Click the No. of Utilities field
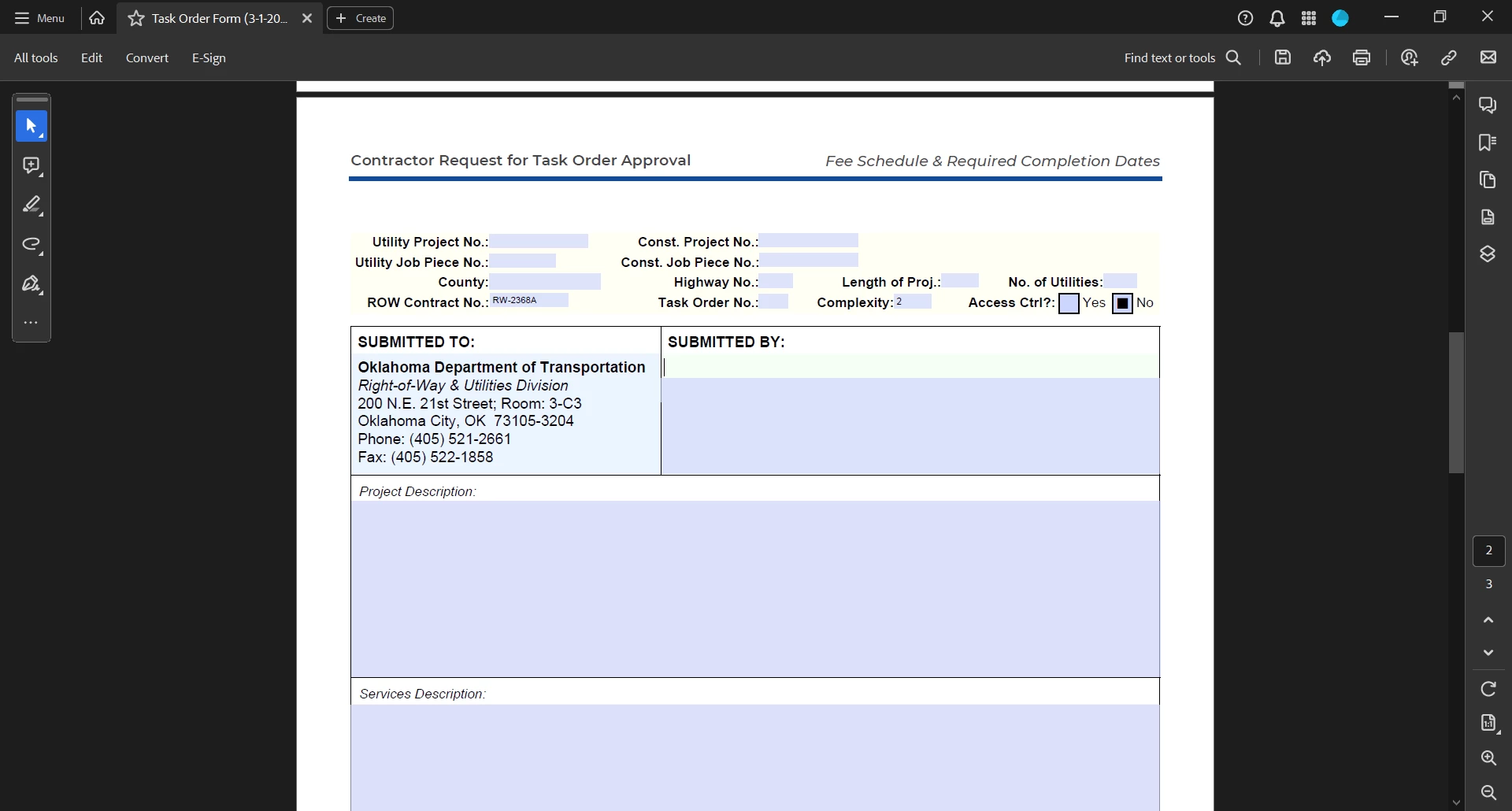 pyautogui.click(x=1120, y=280)
